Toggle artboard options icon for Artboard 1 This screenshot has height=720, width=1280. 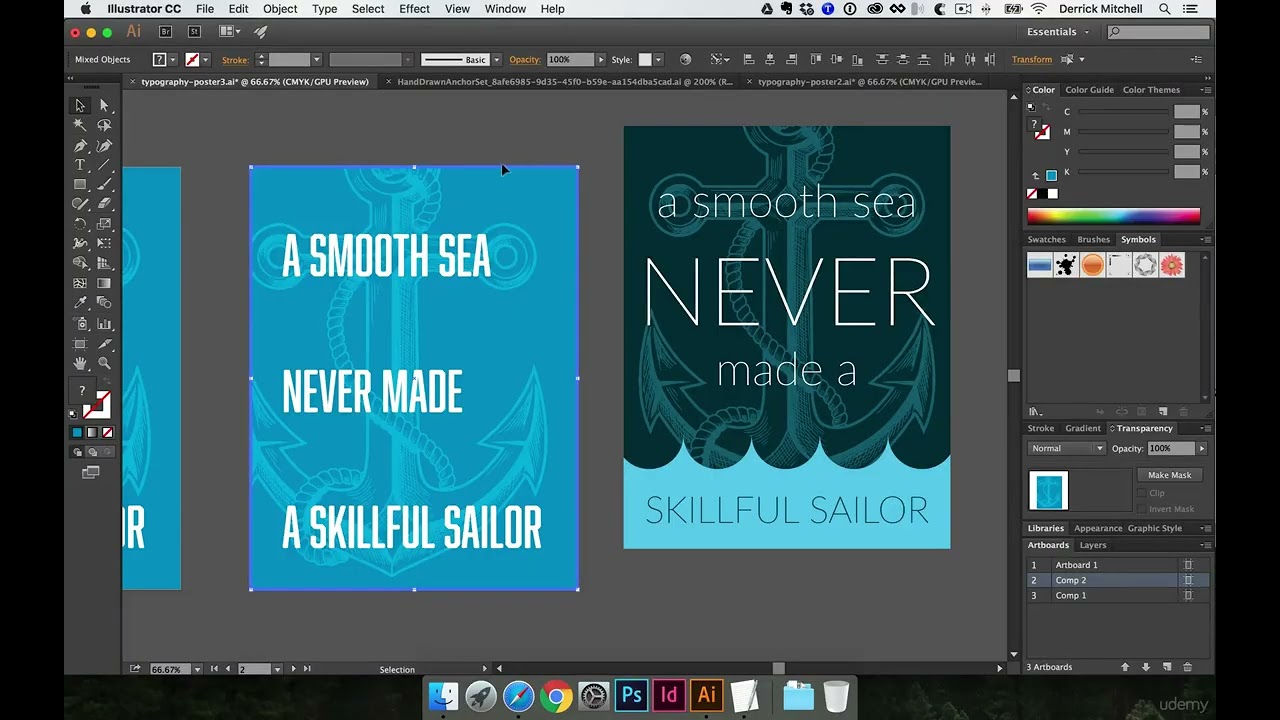coord(1188,565)
